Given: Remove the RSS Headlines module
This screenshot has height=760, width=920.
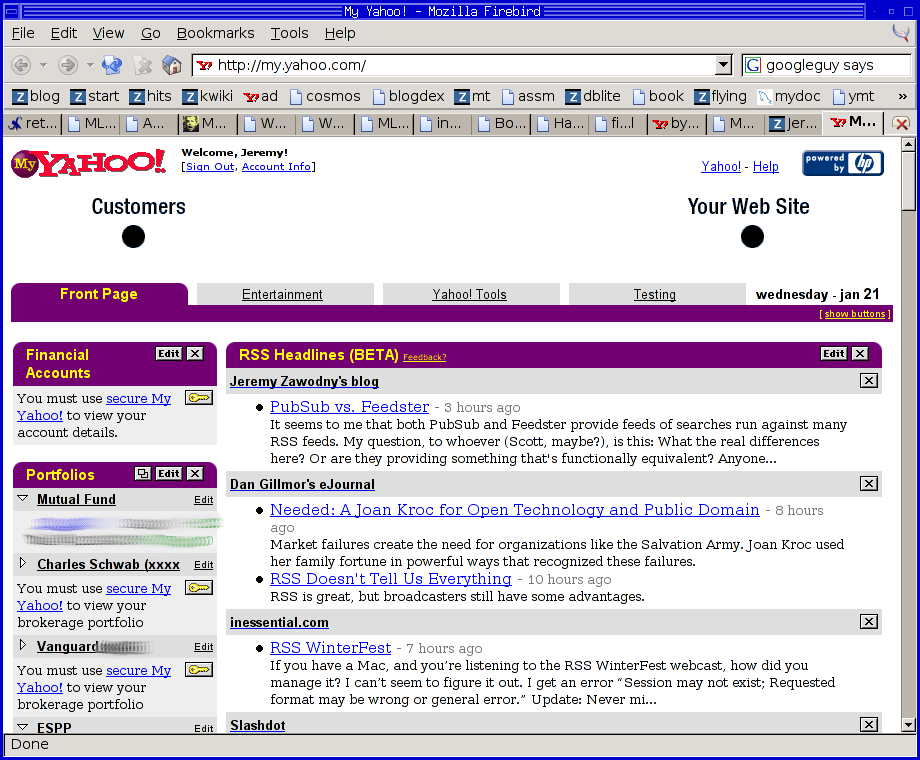Looking at the screenshot, I should [860, 353].
